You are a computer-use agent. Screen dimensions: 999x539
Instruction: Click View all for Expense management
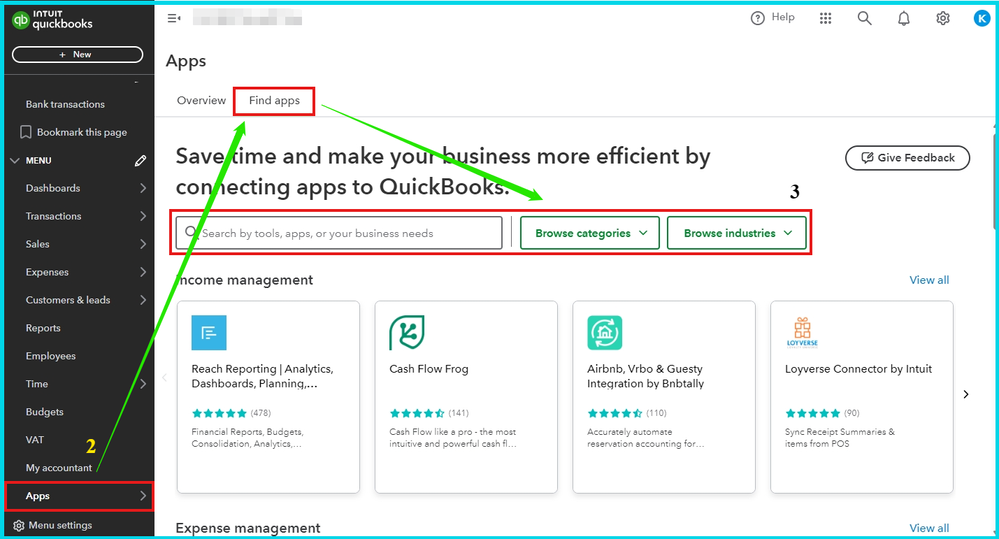(x=929, y=528)
